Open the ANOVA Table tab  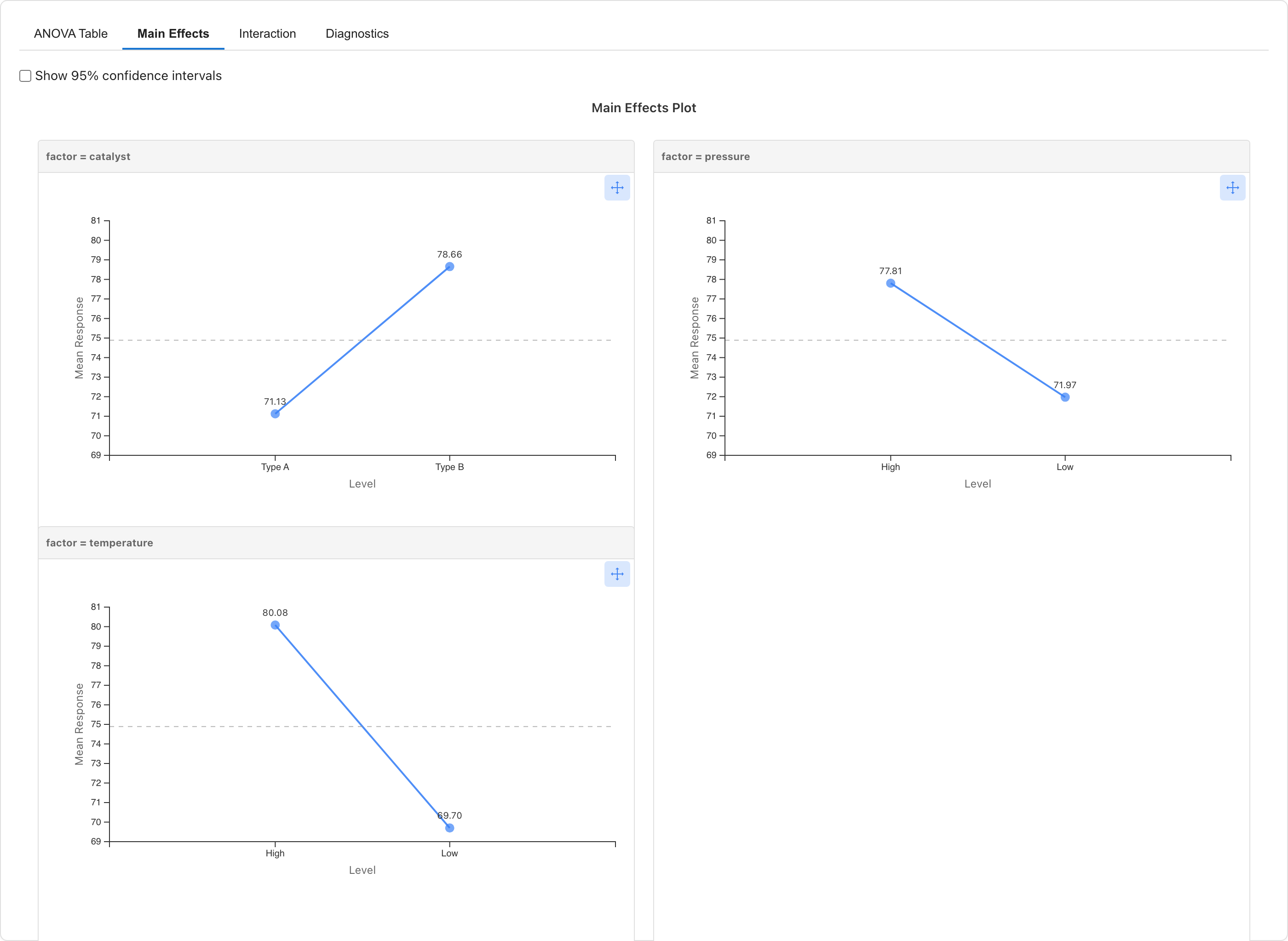(x=71, y=34)
